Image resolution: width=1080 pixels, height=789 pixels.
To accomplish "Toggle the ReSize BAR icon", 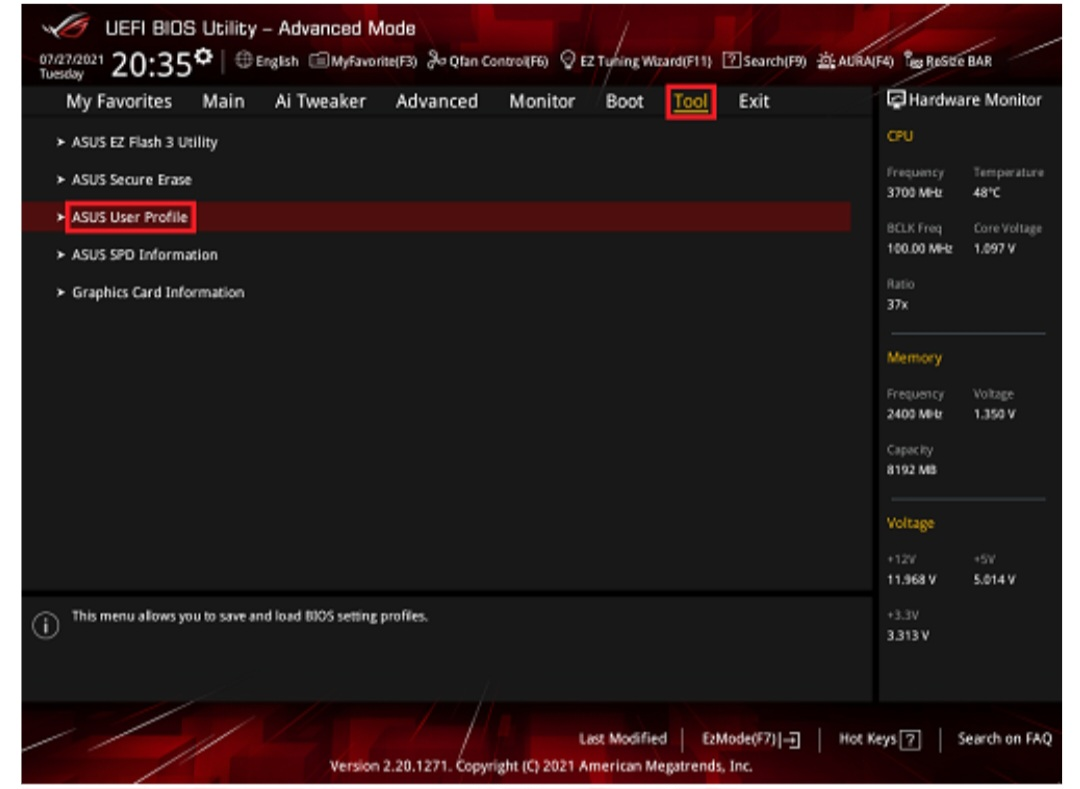I will tap(913, 61).
